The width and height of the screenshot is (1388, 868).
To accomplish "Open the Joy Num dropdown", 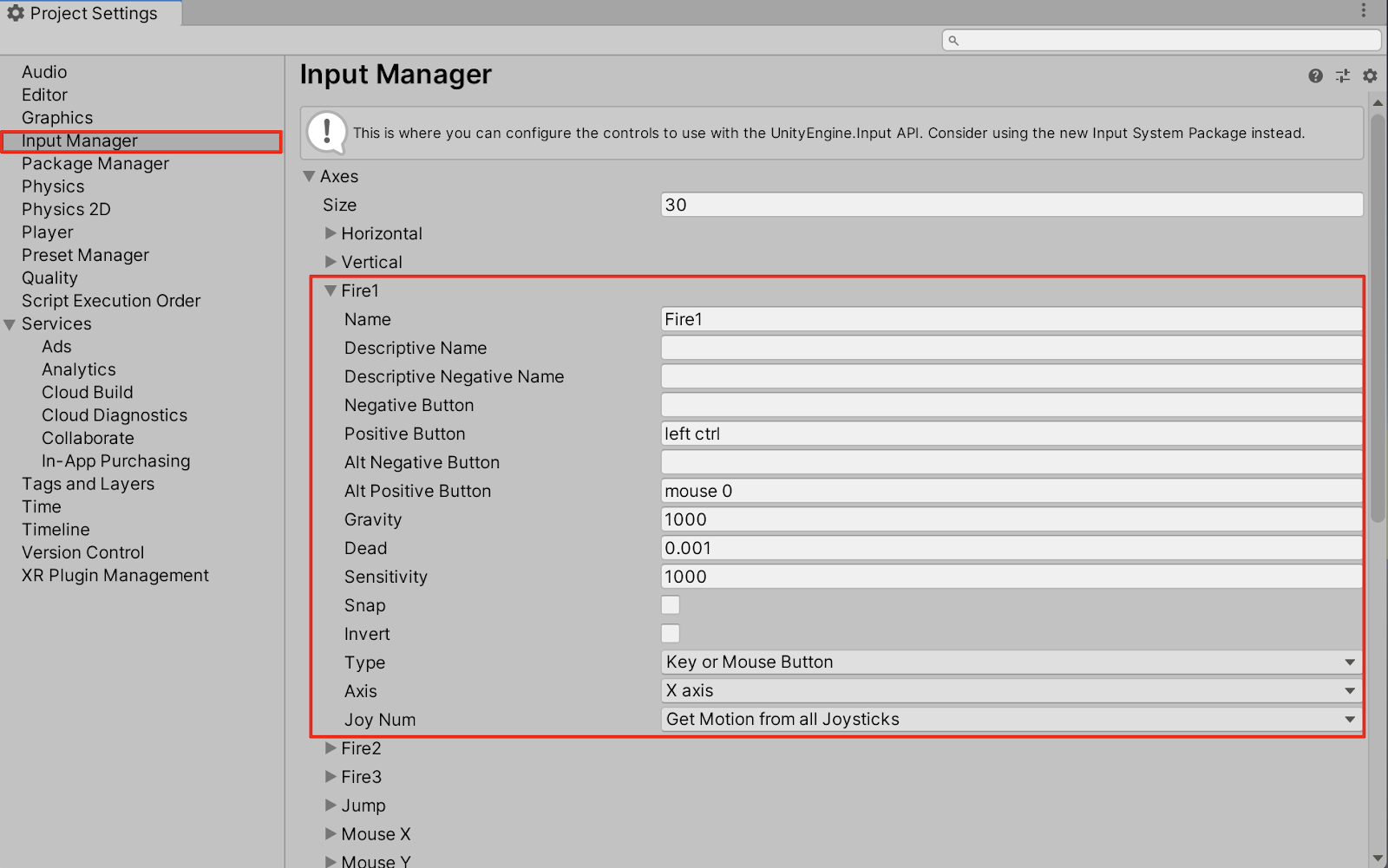I will 1011,720.
